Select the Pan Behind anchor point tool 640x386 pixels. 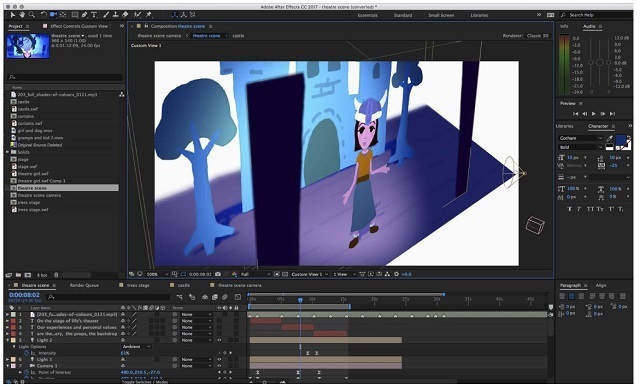pyautogui.click(x=63, y=15)
